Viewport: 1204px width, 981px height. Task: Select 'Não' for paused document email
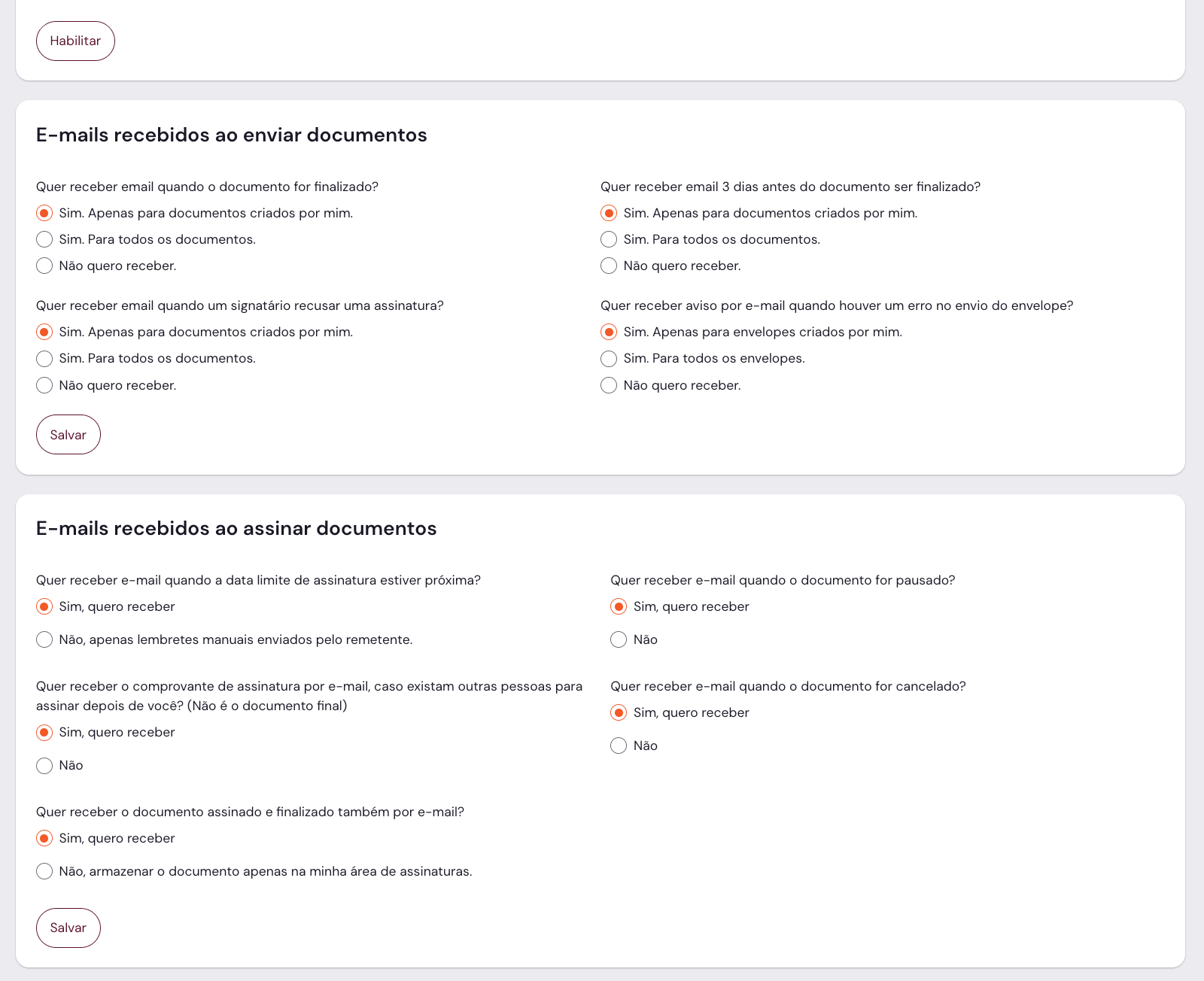(x=619, y=639)
